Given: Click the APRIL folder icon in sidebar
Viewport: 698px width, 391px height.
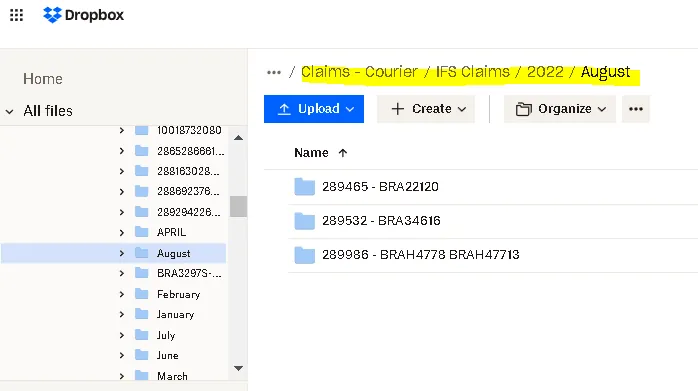Looking at the screenshot, I should pos(142,232).
